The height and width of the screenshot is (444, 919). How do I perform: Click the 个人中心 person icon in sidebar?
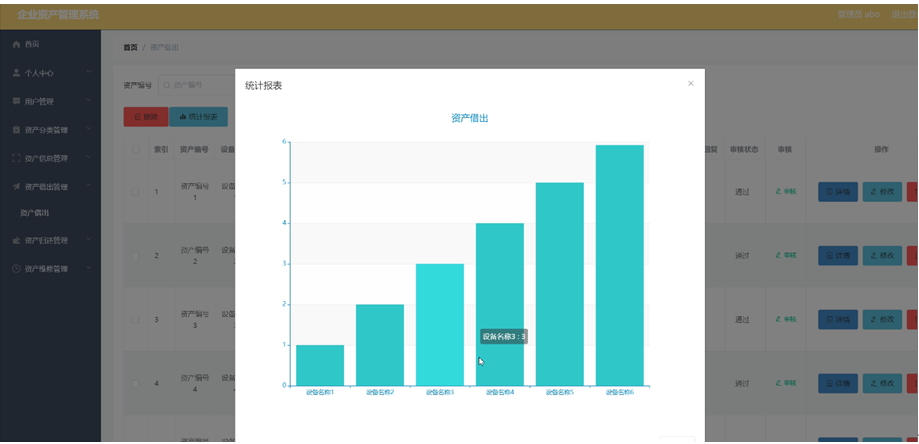(16, 73)
